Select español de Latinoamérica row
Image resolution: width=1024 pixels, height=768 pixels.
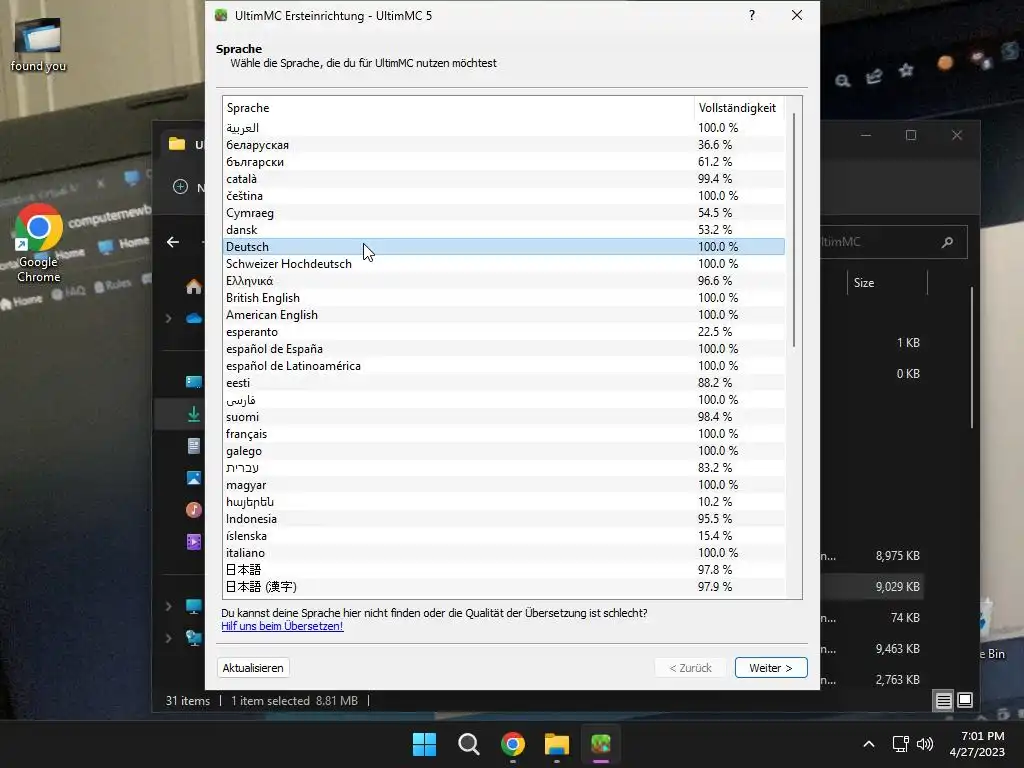[x=504, y=366]
